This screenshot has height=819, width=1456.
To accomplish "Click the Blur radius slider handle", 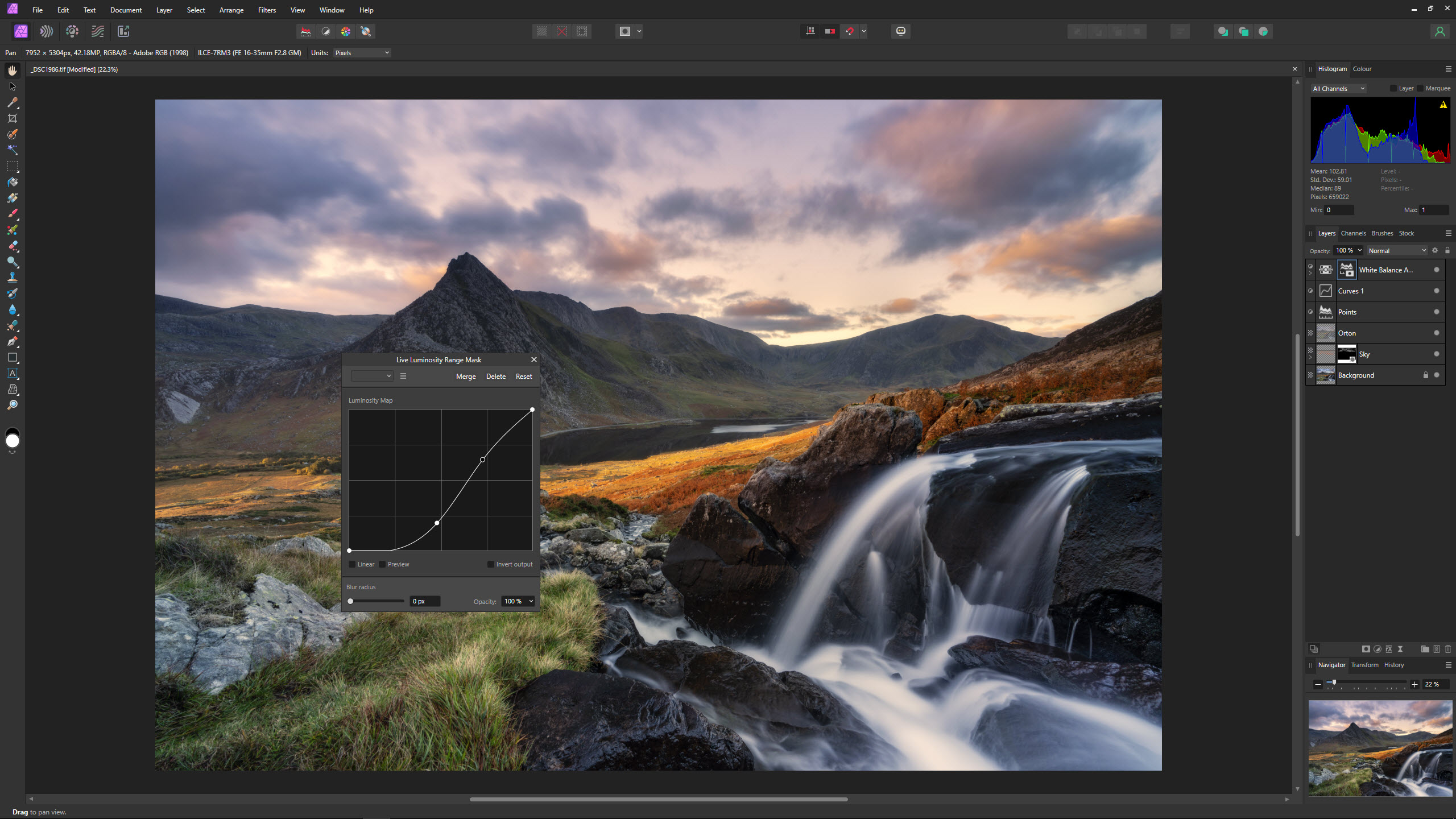I will 350,601.
